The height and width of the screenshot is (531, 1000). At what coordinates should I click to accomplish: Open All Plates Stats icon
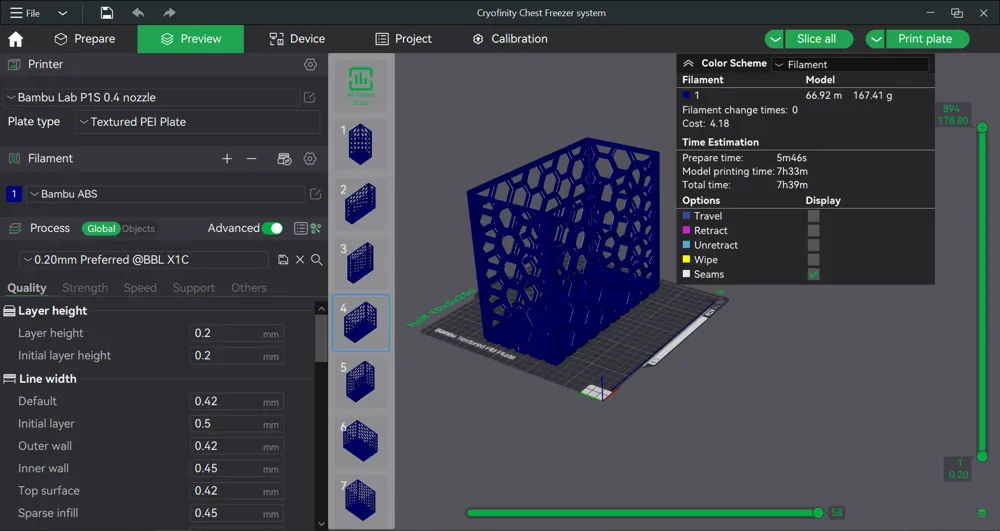pos(361,85)
